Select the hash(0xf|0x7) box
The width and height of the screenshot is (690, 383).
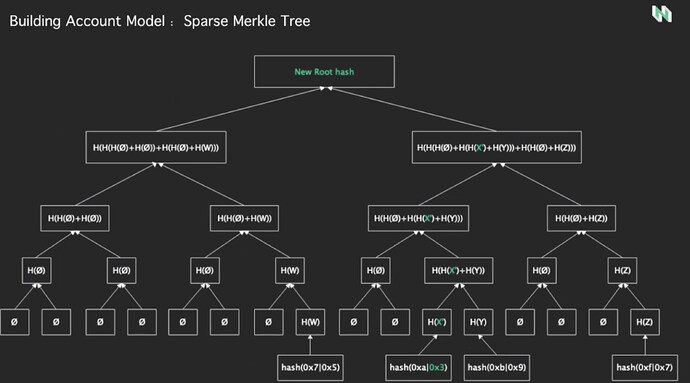coord(645,368)
